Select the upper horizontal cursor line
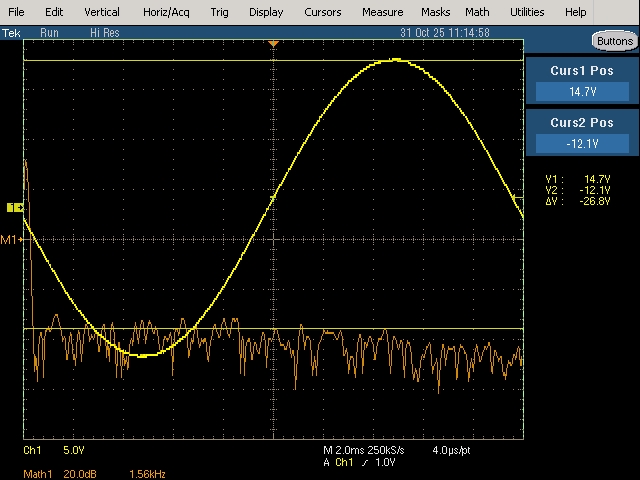This screenshot has width=640, height=480. pyautogui.click(x=273, y=60)
